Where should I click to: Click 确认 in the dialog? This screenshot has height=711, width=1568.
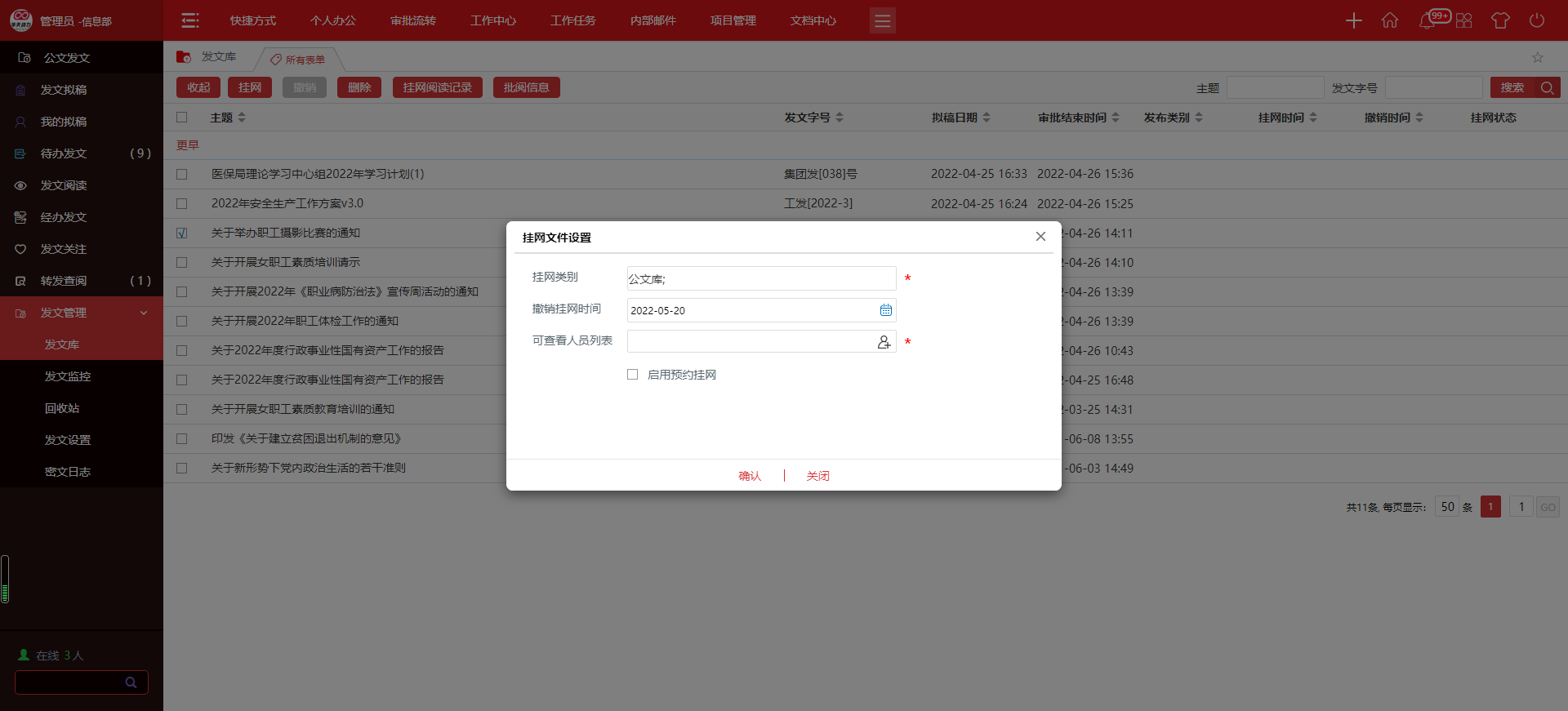749,476
